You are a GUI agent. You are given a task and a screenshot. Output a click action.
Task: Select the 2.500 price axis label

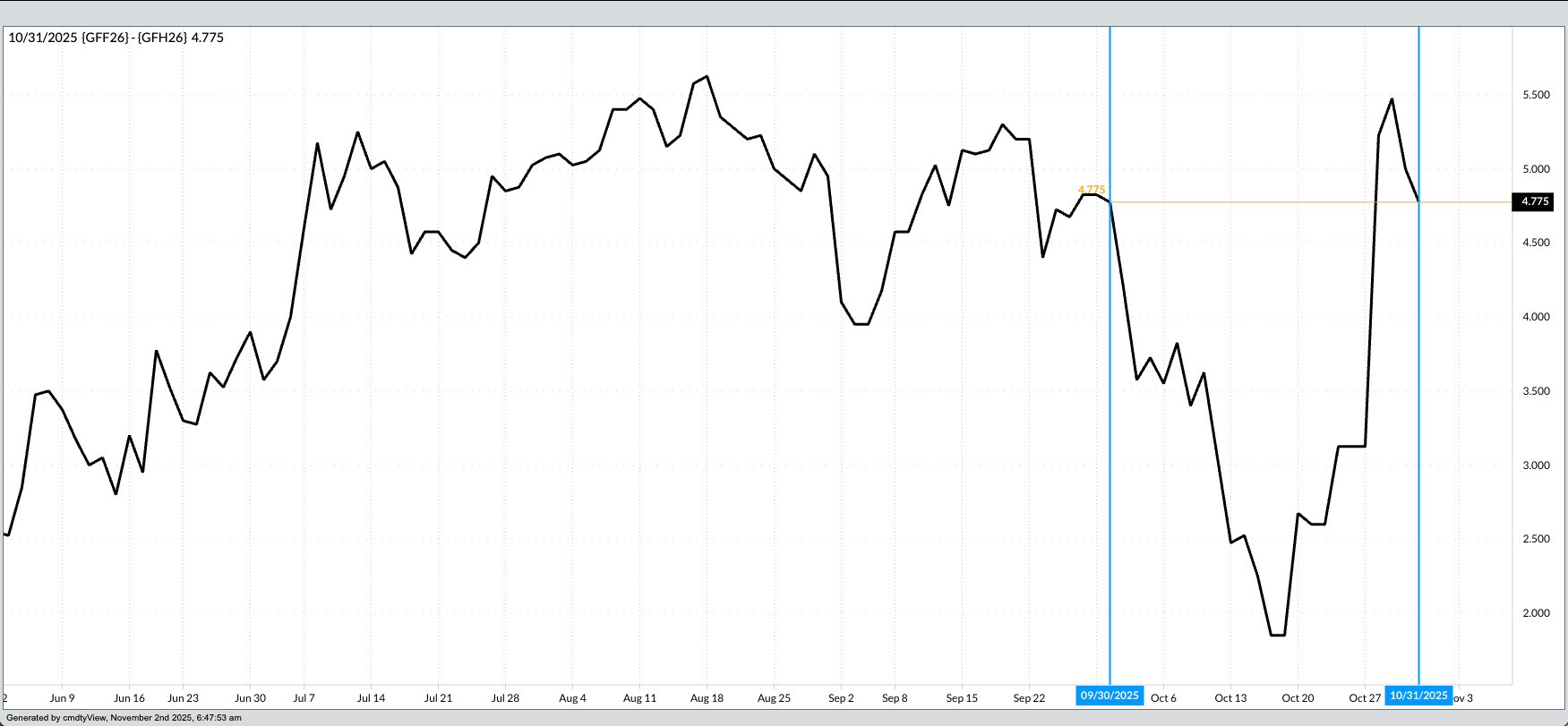(1536, 539)
